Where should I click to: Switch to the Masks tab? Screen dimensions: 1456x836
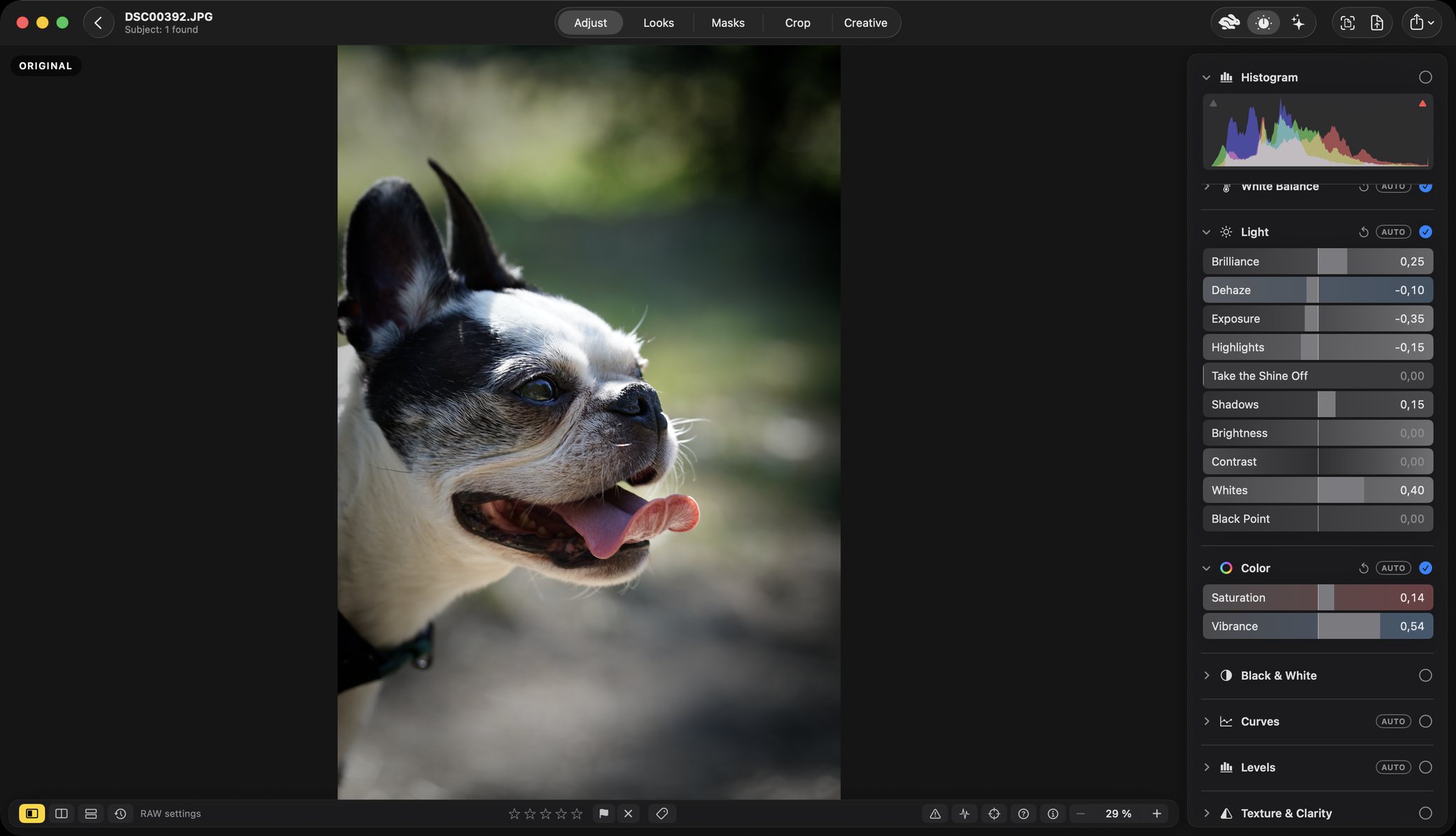point(728,22)
